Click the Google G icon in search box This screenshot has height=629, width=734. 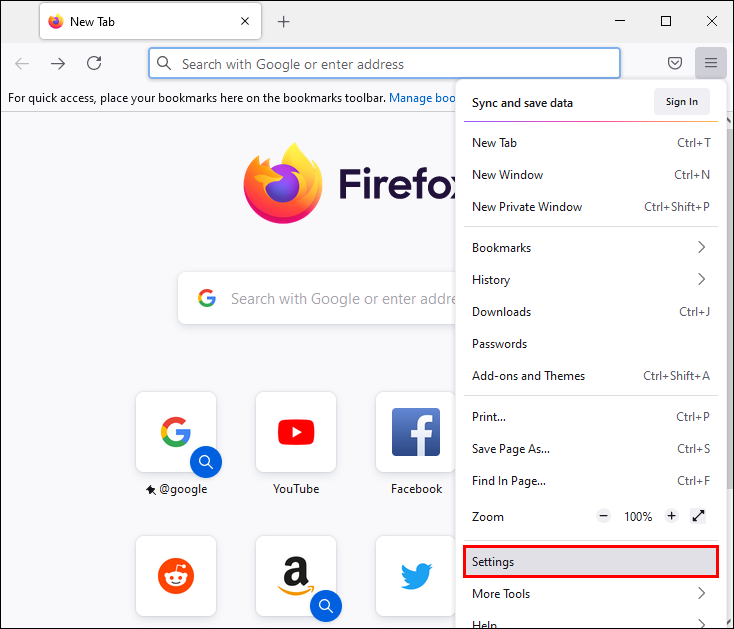[206, 298]
